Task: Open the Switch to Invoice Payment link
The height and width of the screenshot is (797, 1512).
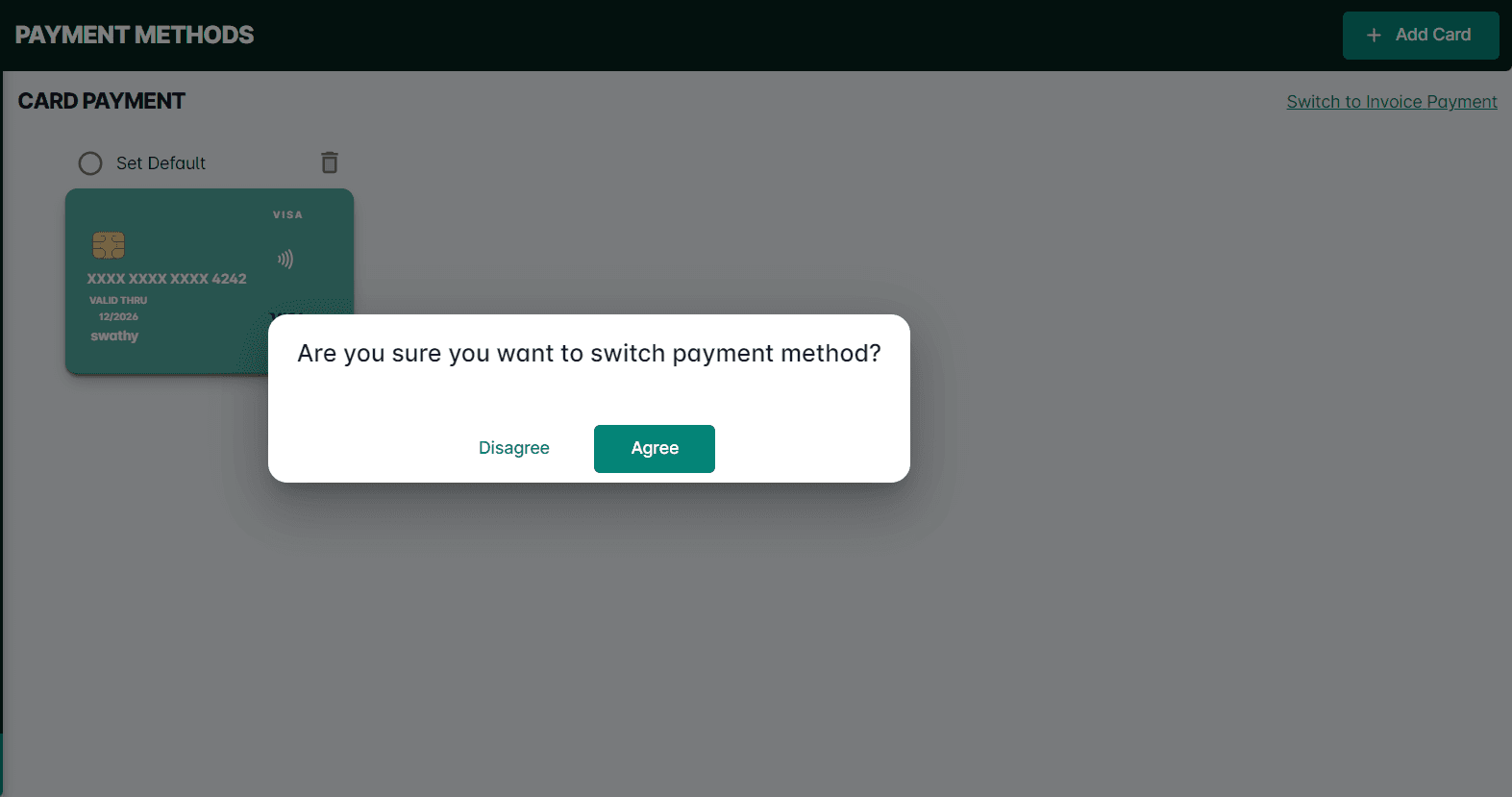Action: click(x=1392, y=102)
